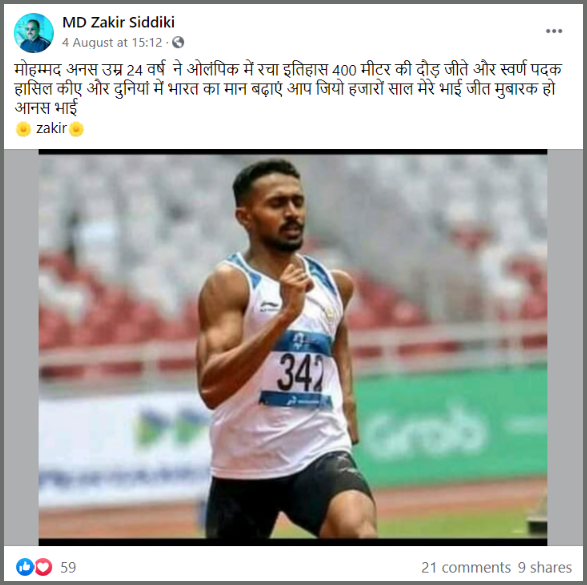This screenshot has width=587, height=585.
Task: Click the Li-Ning logo on runner's vest
Action: coord(270,305)
